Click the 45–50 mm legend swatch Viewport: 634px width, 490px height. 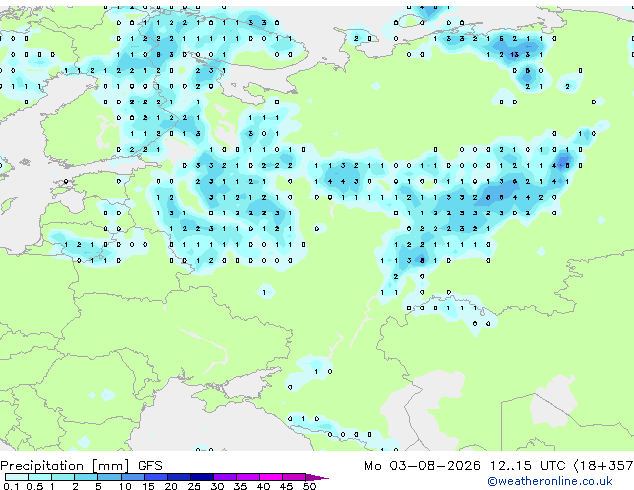point(294,477)
